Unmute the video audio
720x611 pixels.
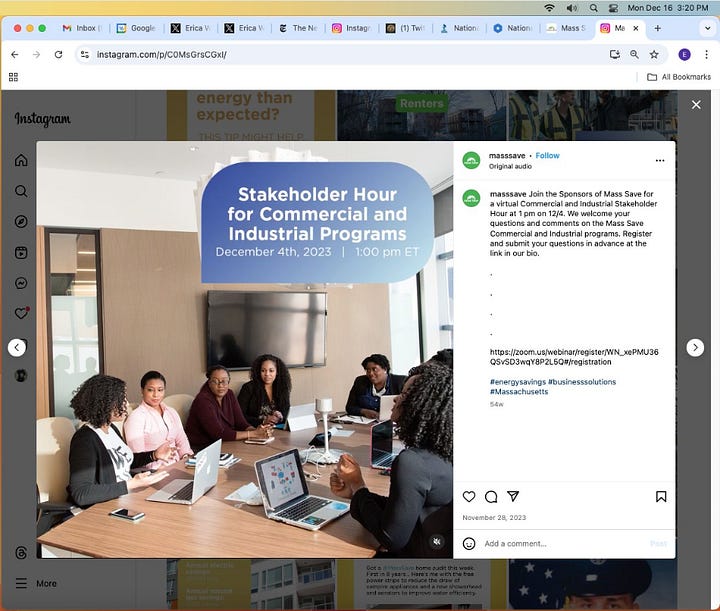pyautogui.click(x=437, y=542)
